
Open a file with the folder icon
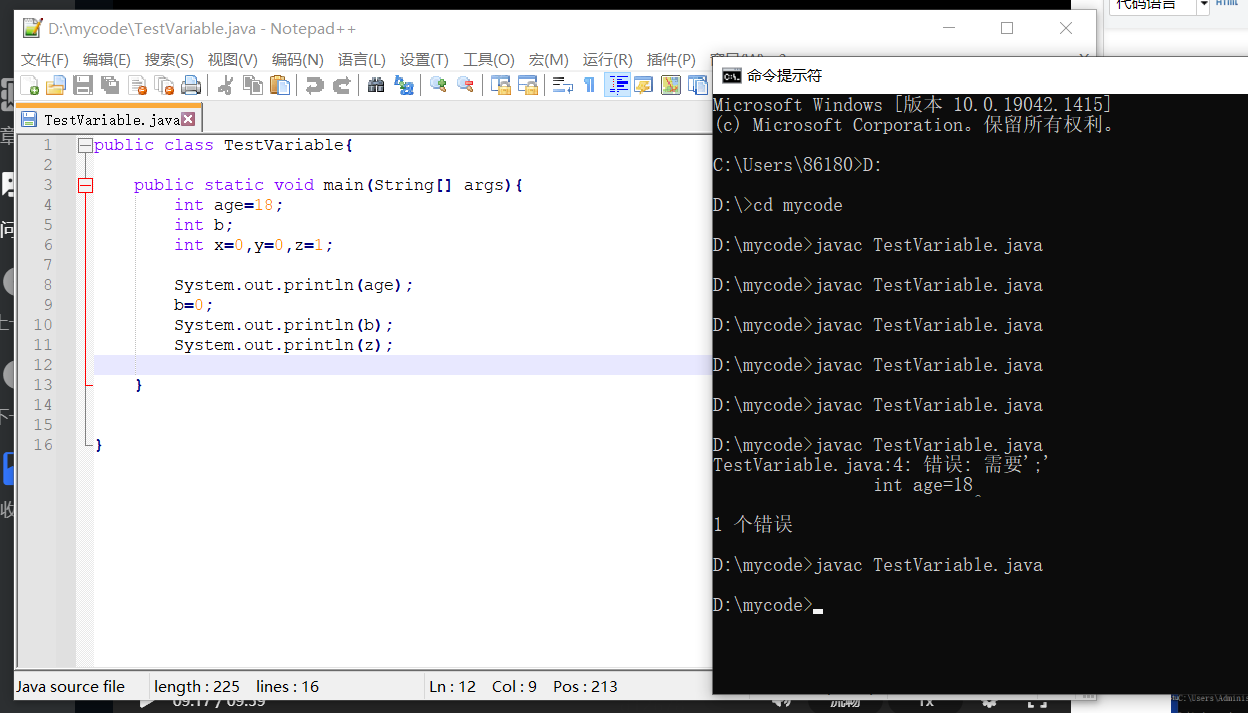pos(56,85)
